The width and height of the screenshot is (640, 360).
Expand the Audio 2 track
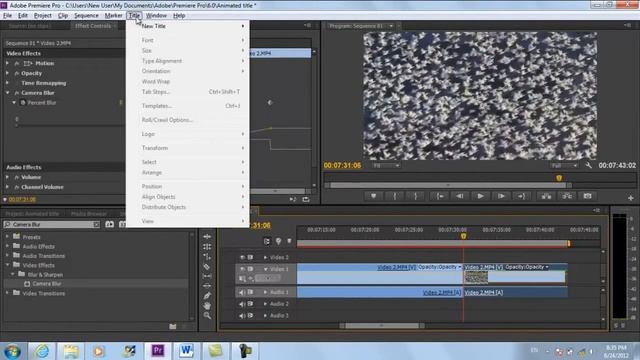(265, 304)
